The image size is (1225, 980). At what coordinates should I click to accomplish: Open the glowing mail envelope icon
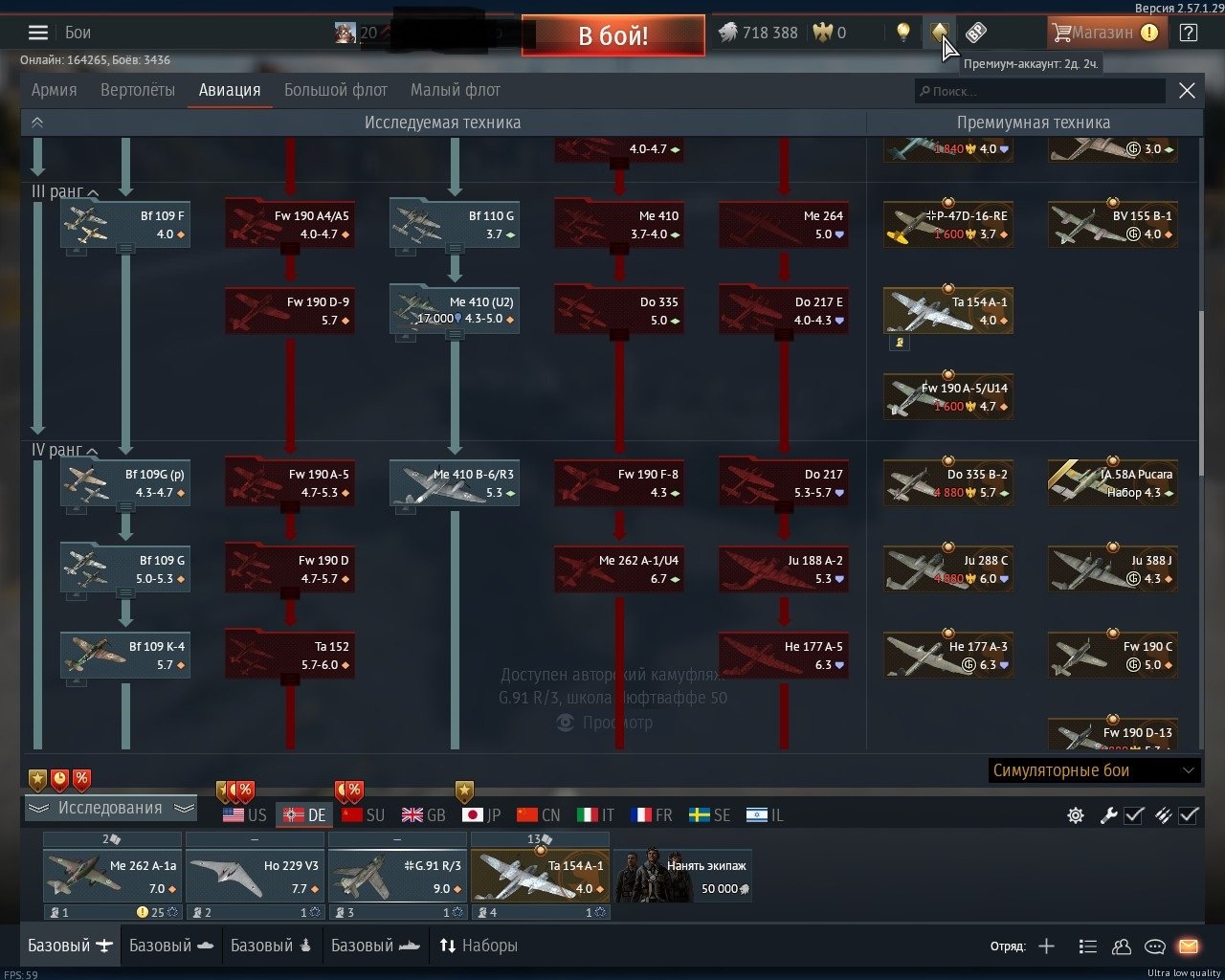tap(1188, 947)
